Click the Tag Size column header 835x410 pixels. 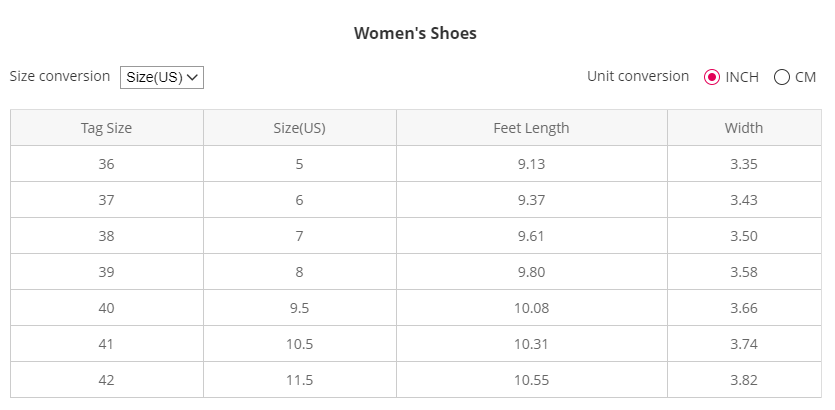click(106, 128)
